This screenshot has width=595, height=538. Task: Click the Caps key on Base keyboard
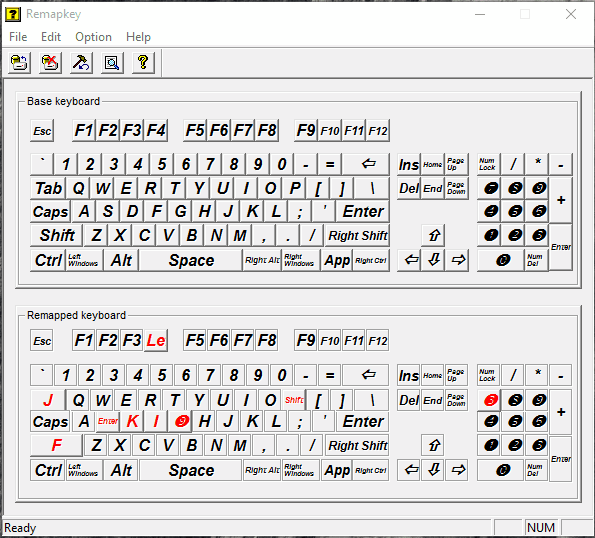tap(50, 212)
